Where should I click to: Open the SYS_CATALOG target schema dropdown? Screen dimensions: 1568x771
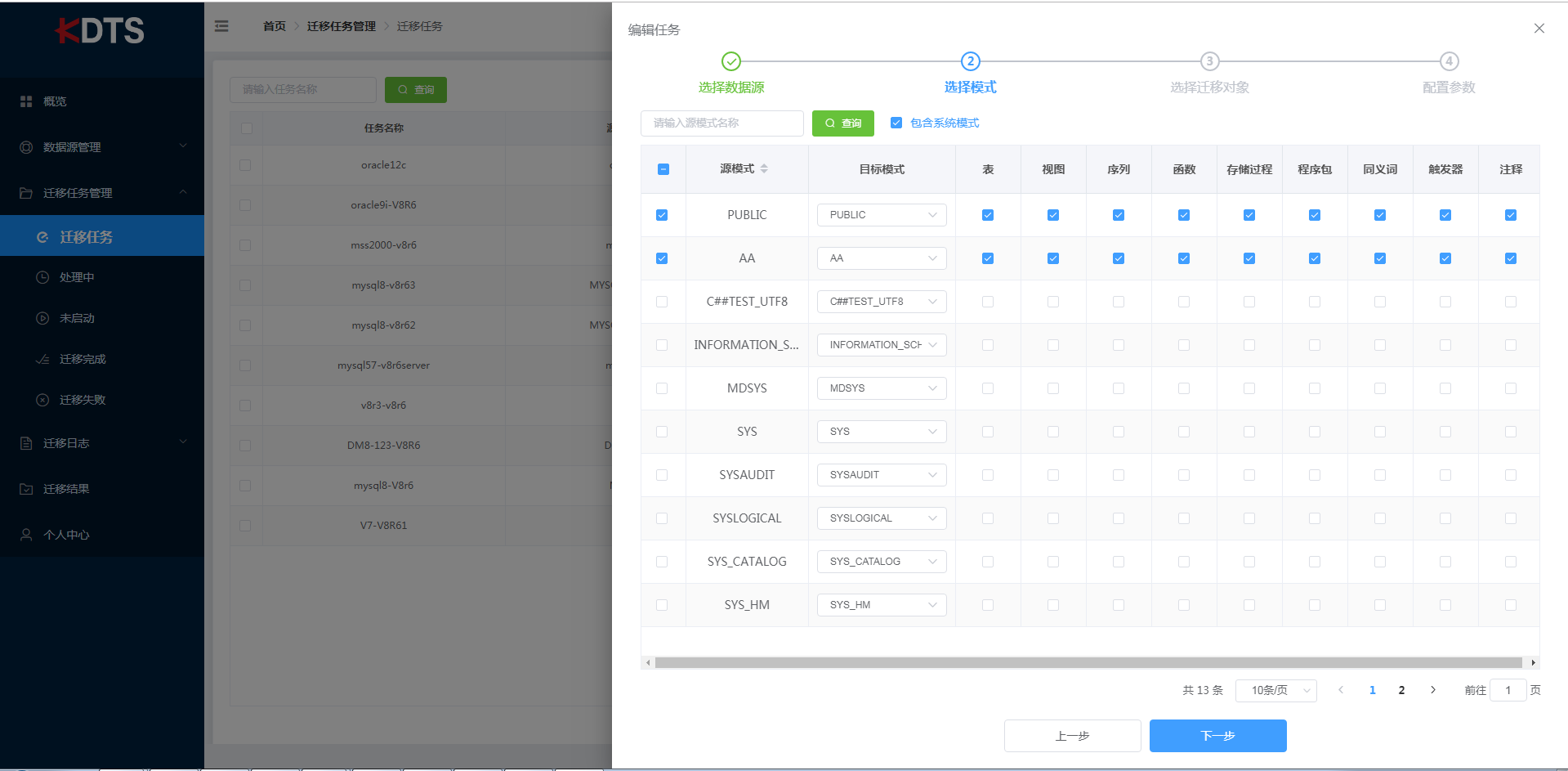click(x=882, y=562)
